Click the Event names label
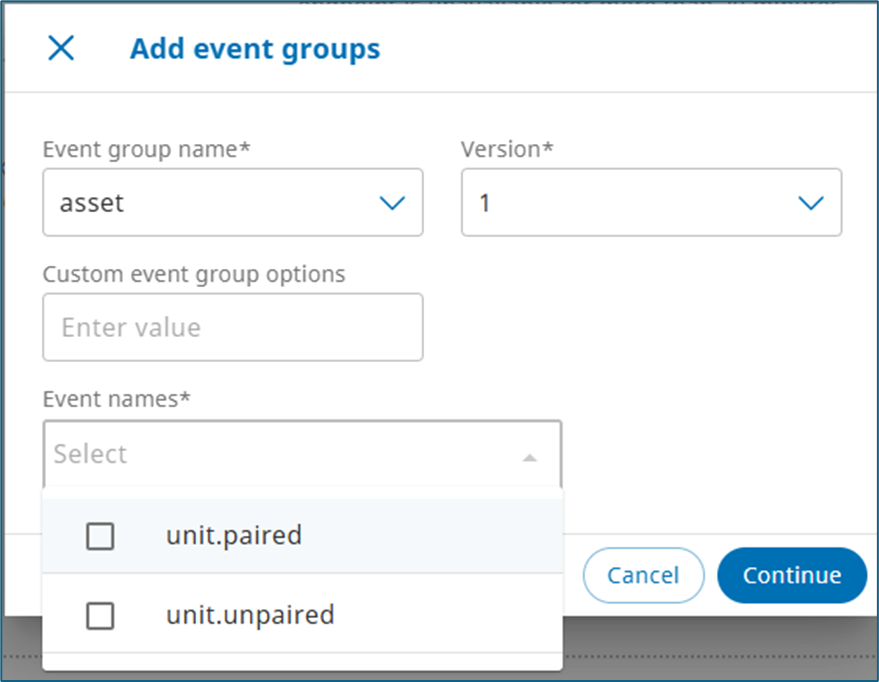Screen dimensions: 879x682 [x=116, y=399]
